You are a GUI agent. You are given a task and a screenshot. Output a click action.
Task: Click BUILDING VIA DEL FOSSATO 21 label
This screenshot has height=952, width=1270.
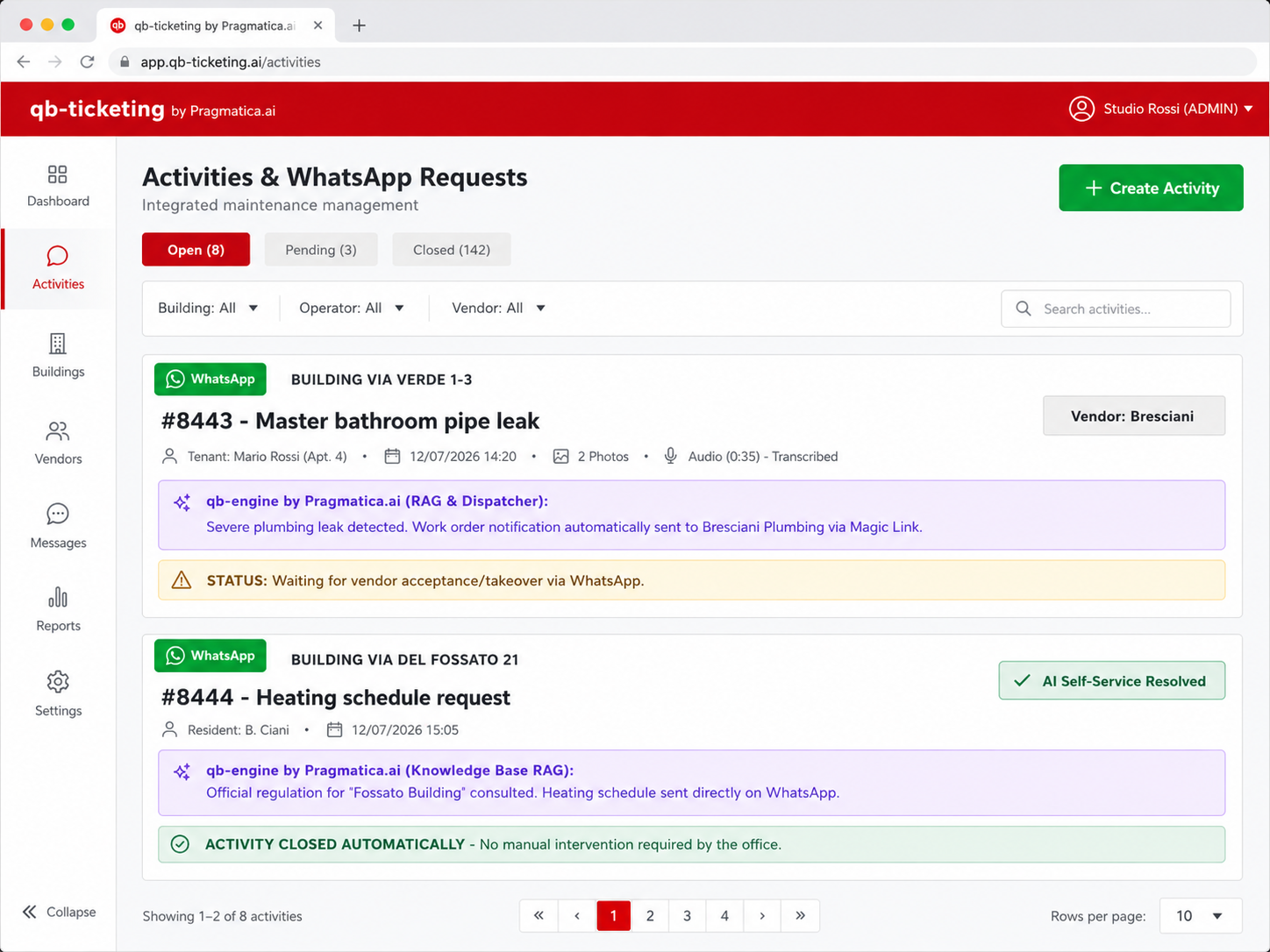[404, 659]
